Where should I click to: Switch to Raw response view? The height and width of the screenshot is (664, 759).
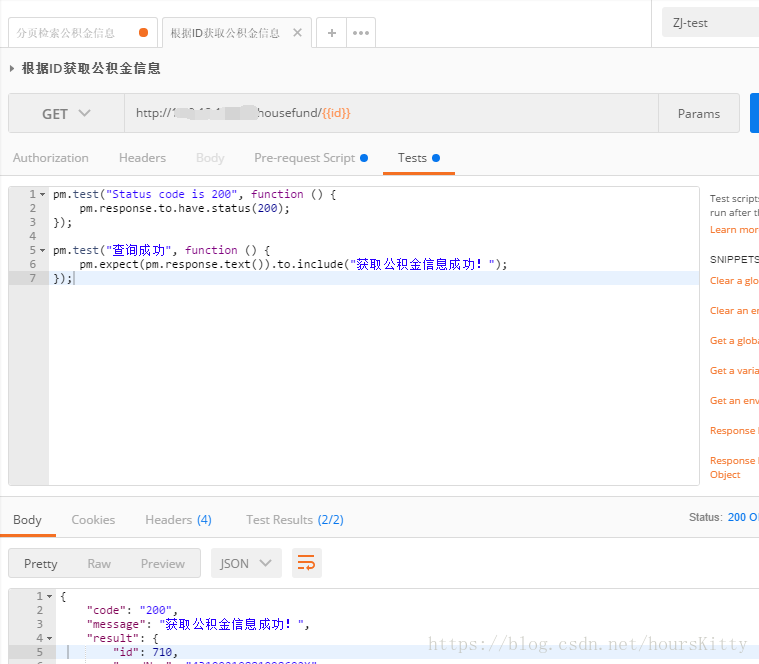tap(99, 563)
